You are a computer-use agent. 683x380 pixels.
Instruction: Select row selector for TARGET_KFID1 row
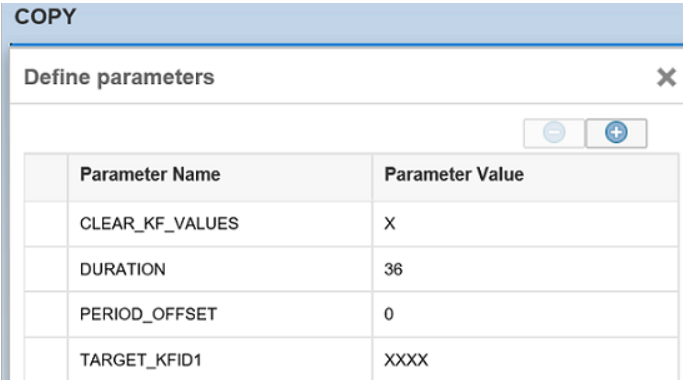[46, 359]
